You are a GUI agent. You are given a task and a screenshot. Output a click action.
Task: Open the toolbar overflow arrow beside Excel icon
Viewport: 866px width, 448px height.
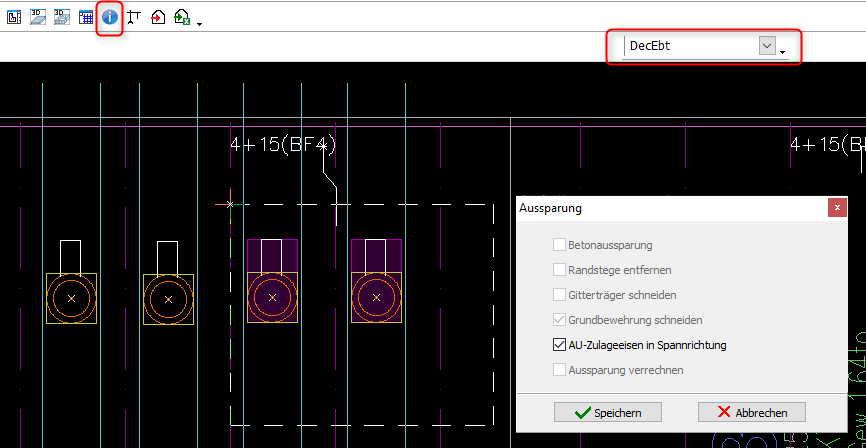199,24
